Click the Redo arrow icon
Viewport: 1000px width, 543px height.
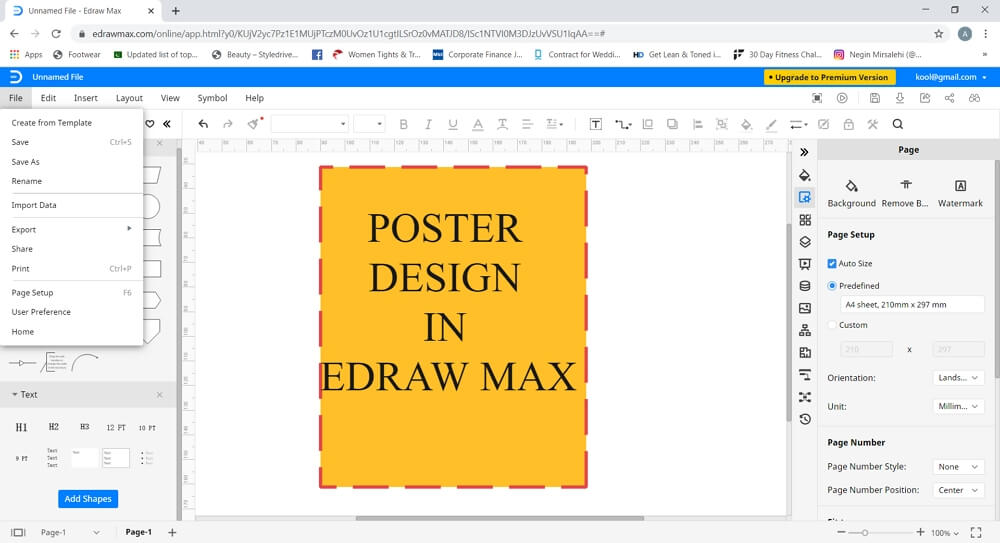[228, 124]
